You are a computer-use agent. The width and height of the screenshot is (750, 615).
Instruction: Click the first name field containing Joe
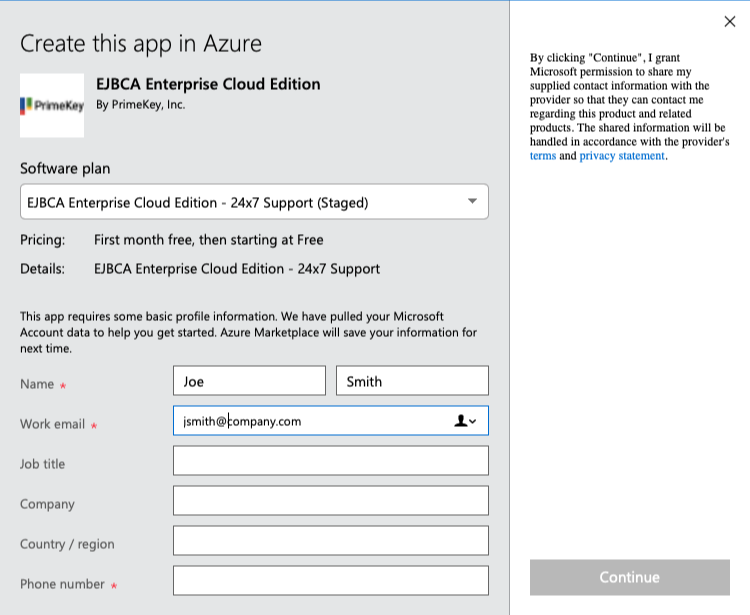tap(249, 381)
